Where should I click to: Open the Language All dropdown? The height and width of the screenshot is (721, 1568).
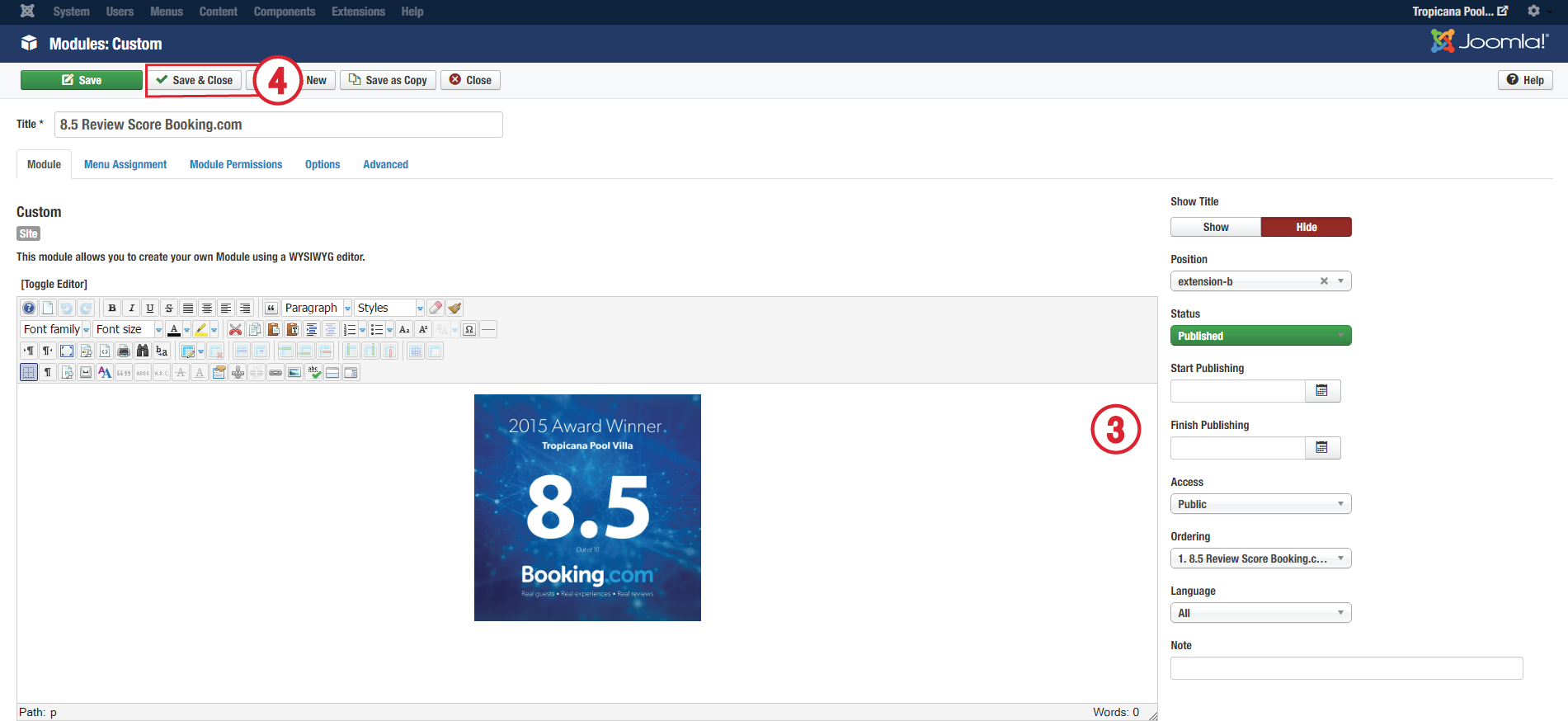pyautogui.click(x=1260, y=613)
